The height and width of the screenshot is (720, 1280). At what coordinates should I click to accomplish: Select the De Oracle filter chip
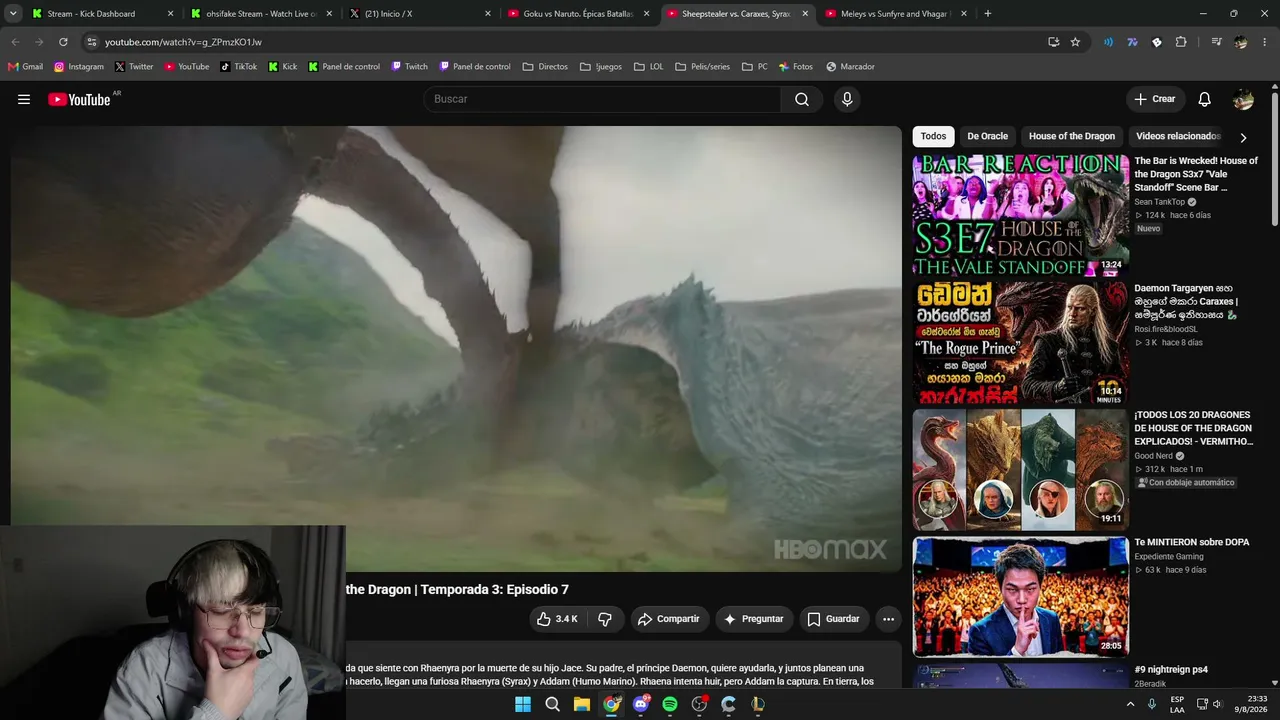click(987, 136)
